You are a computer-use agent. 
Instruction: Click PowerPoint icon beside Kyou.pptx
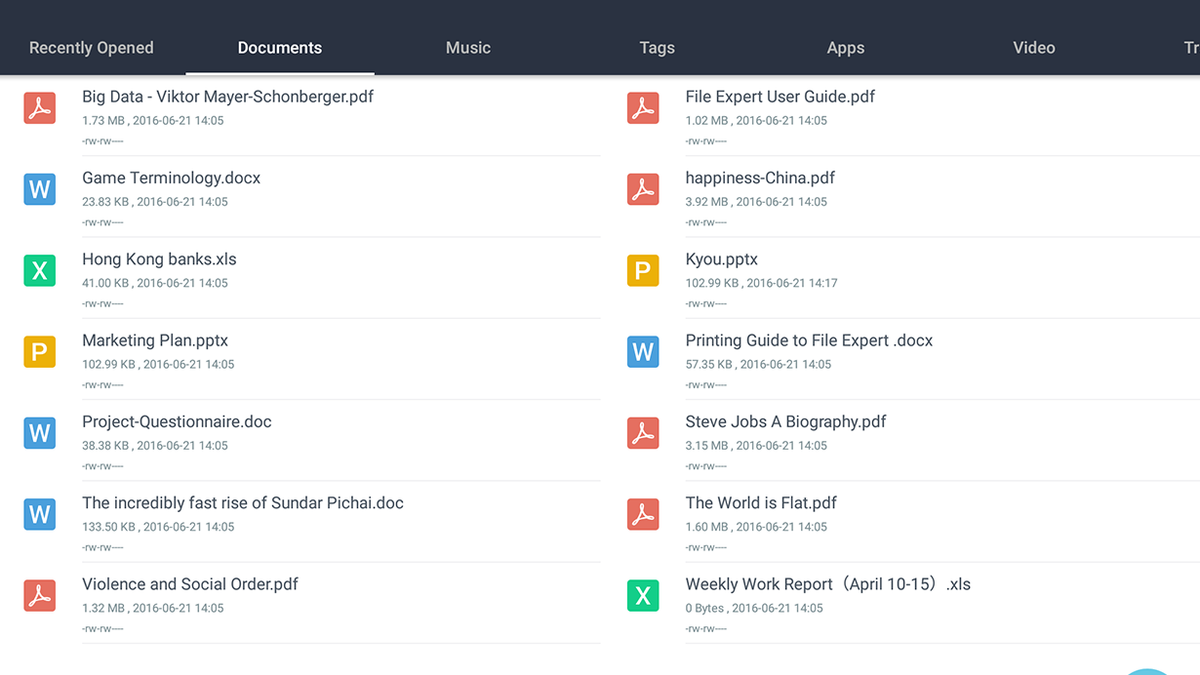click(x=643, y=269)
